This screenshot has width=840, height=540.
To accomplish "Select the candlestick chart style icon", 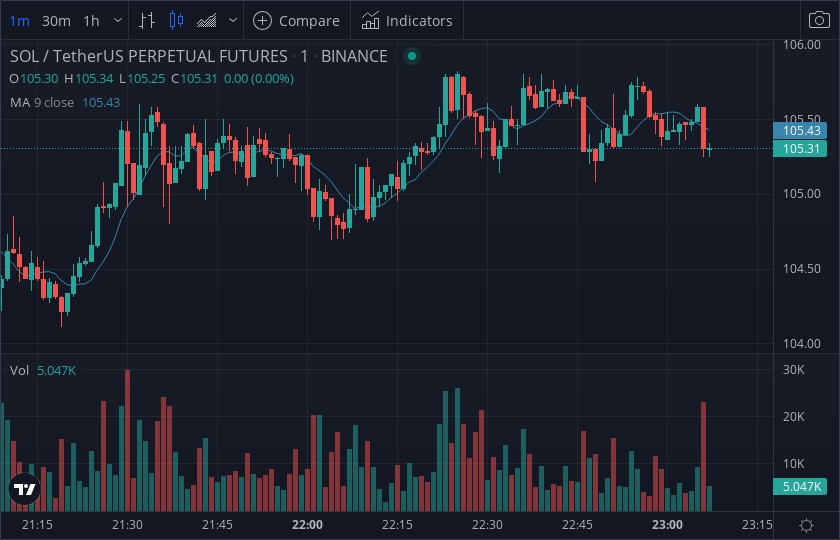I will tap(176, 21).
